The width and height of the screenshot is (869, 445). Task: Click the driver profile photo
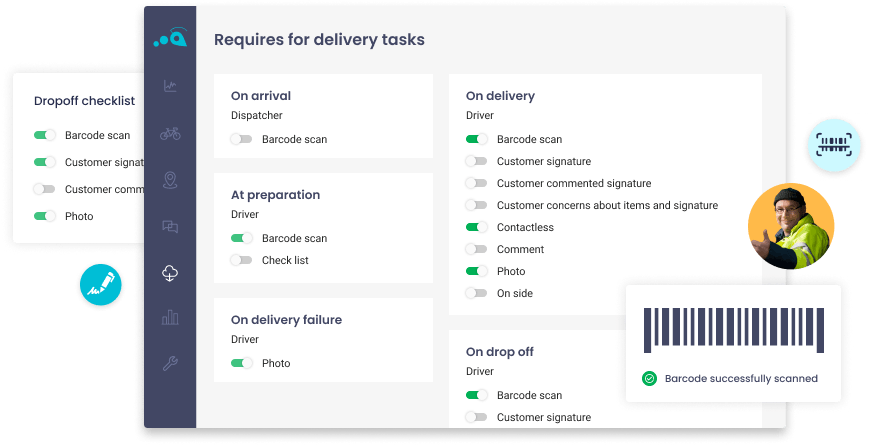(791, 226)
